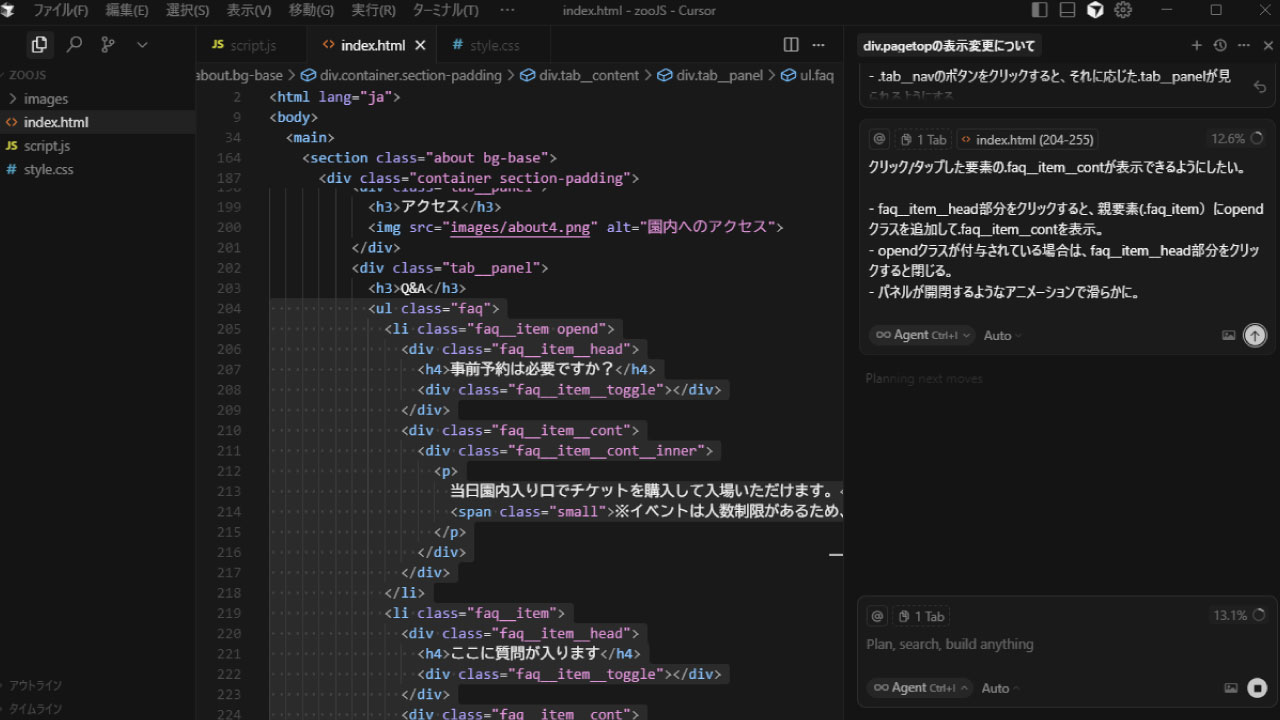Screen dimensions: 1280x720
Task: Attach an image in the sent message box
Action: (x=1229, y=336)
